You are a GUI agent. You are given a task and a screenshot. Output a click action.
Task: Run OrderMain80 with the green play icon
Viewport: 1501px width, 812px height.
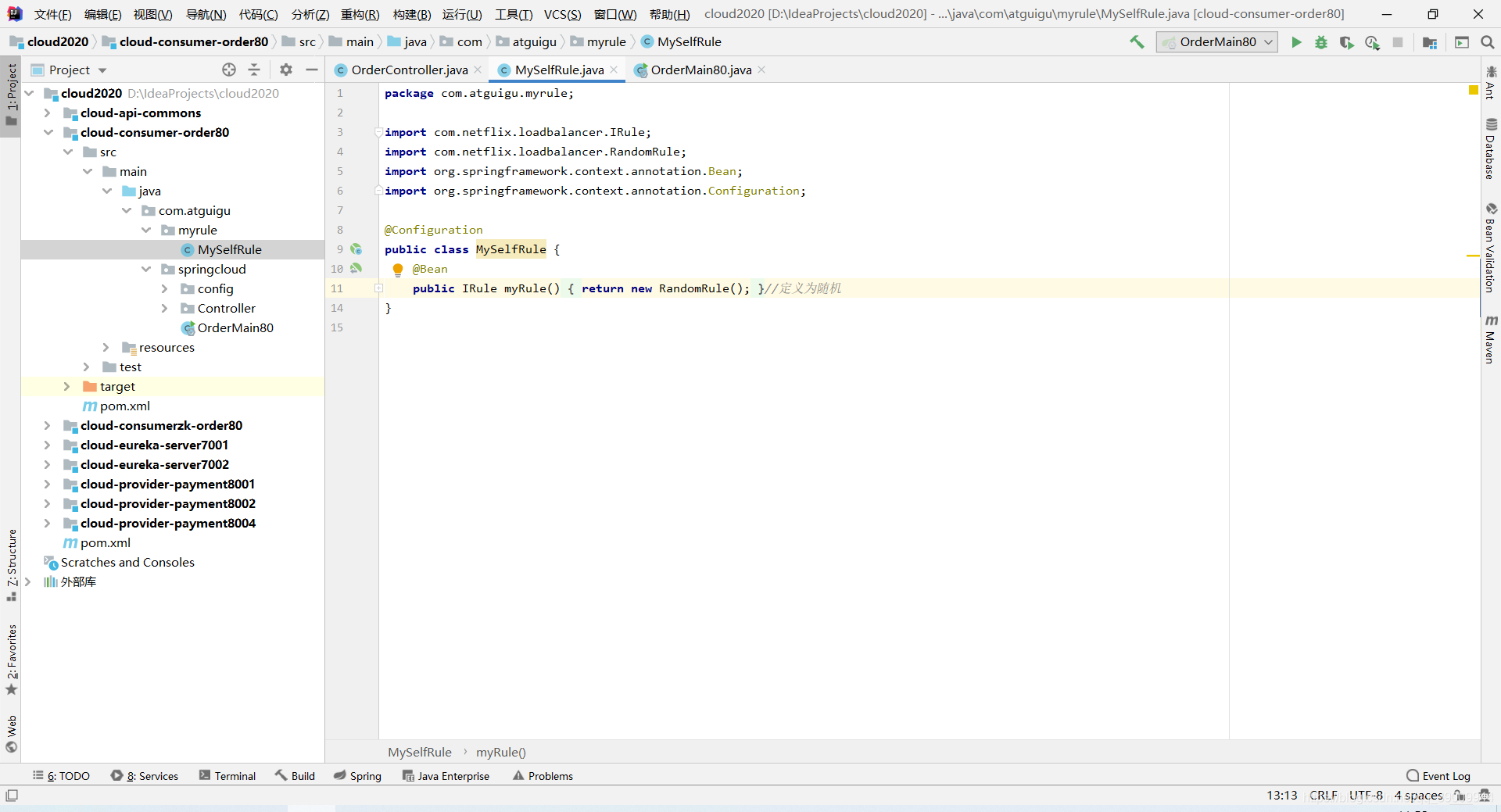pyautogui.click(x=1296, y=42)
